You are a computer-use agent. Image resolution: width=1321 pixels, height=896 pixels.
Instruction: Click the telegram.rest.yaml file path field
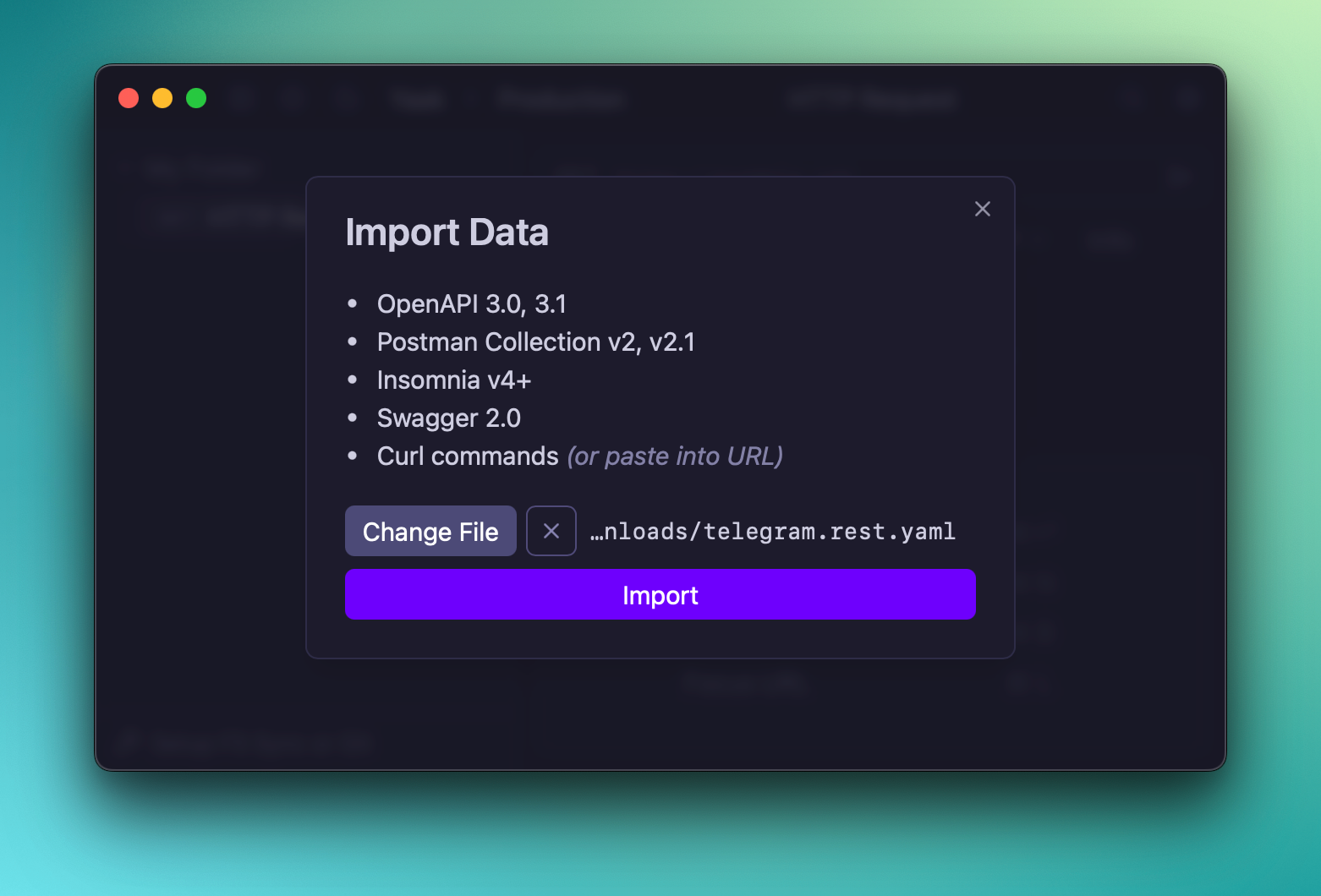(x=772, y=531)
